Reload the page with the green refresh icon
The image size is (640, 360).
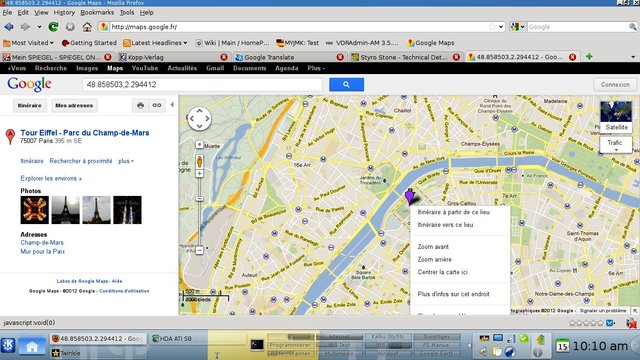tap(53, 27)
